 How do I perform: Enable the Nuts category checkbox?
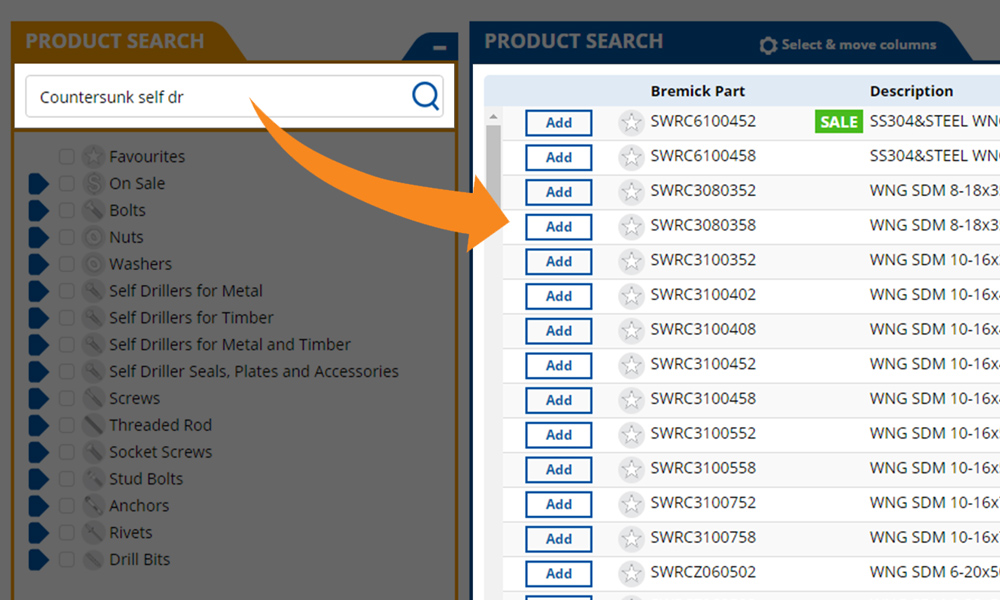pos(66,238)
